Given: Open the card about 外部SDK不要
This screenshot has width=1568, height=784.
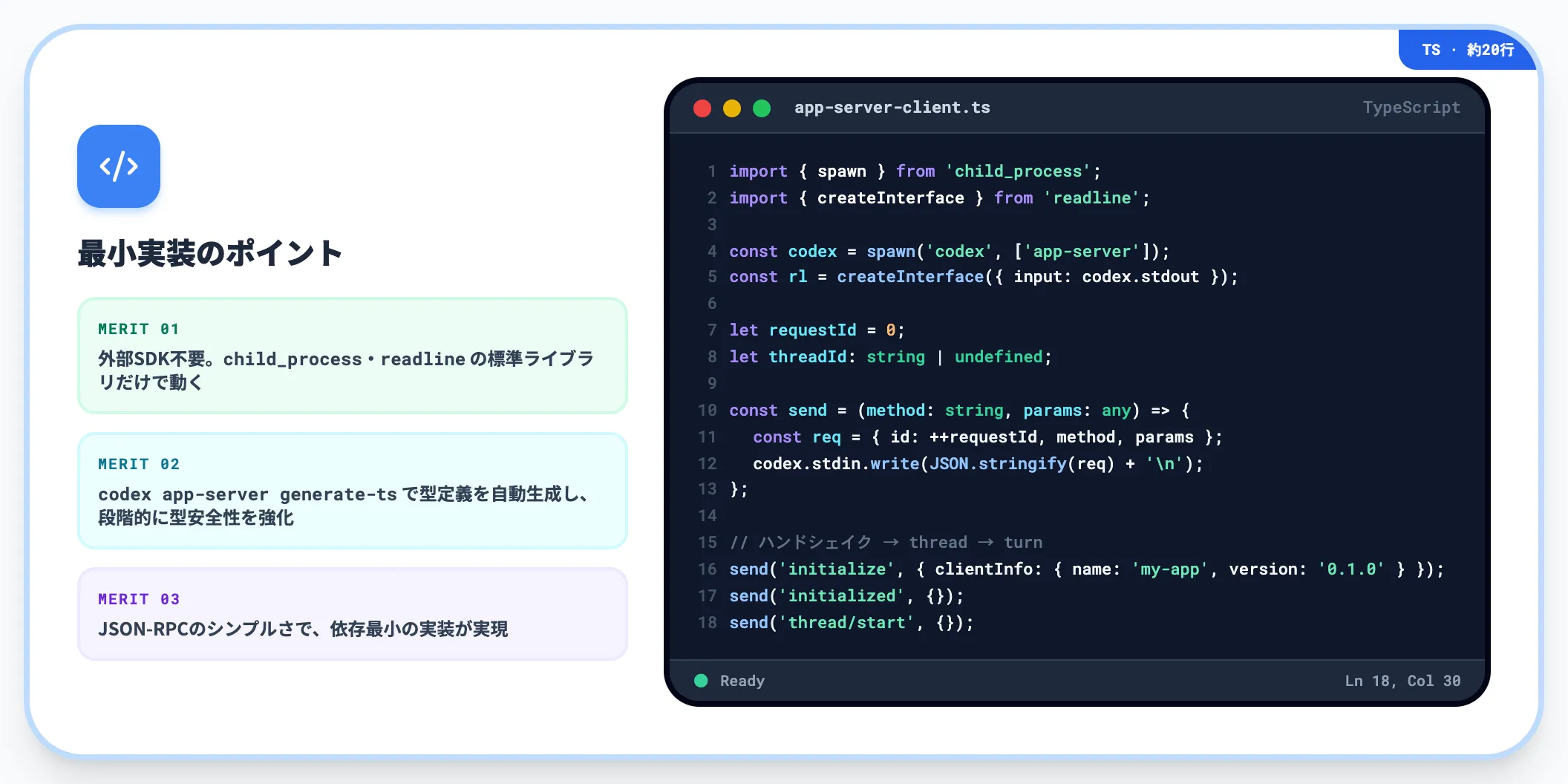Looking at the screenshot, I should (x=353, y=356).
